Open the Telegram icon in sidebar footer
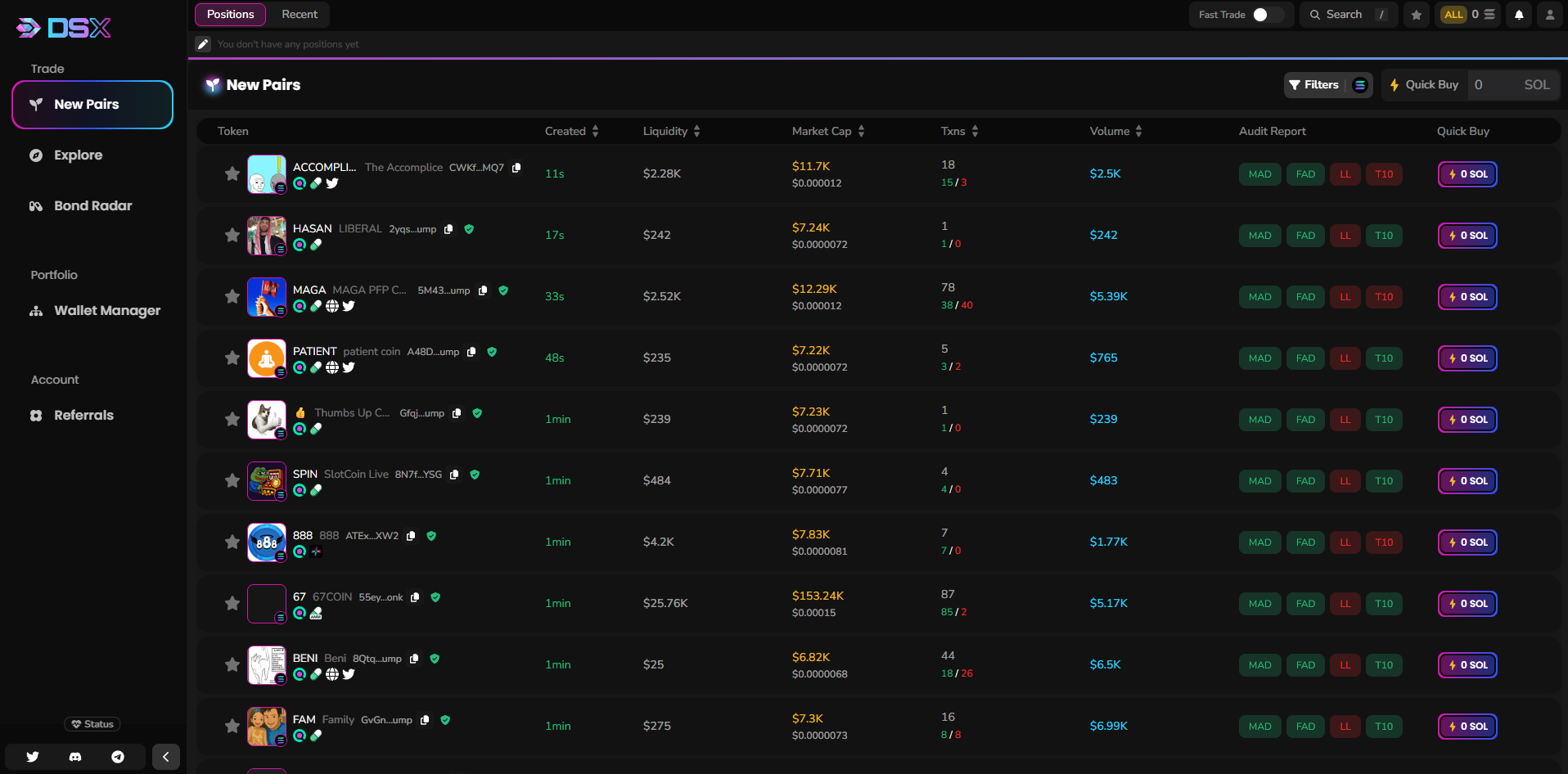 click(118, 757)
